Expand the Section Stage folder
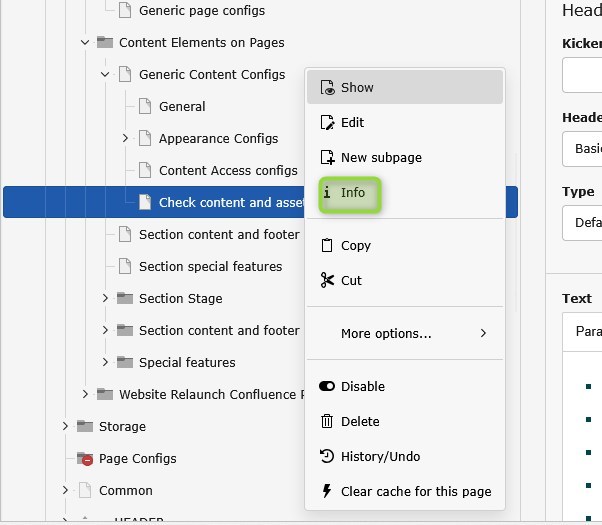 tap(105, 298)
